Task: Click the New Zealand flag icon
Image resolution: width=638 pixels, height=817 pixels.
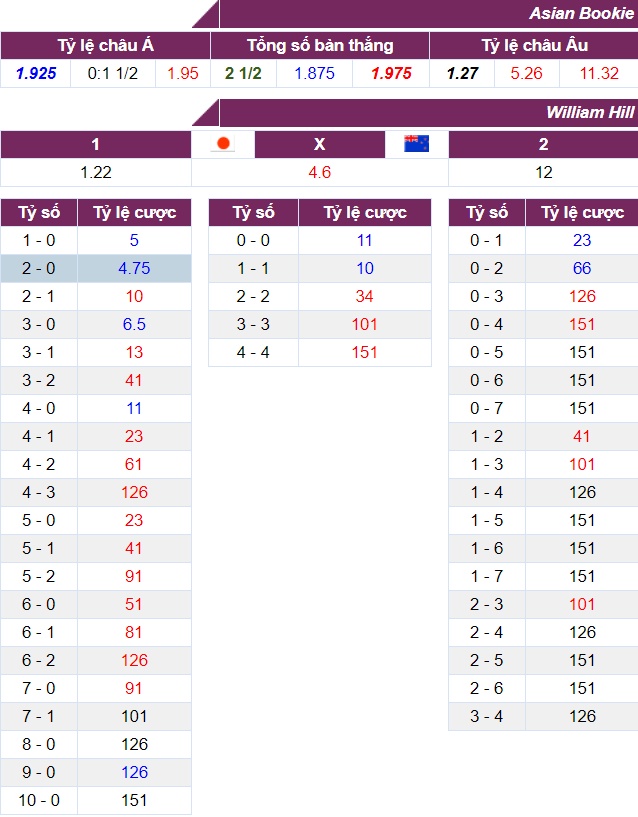Action: tap(416, 144)
